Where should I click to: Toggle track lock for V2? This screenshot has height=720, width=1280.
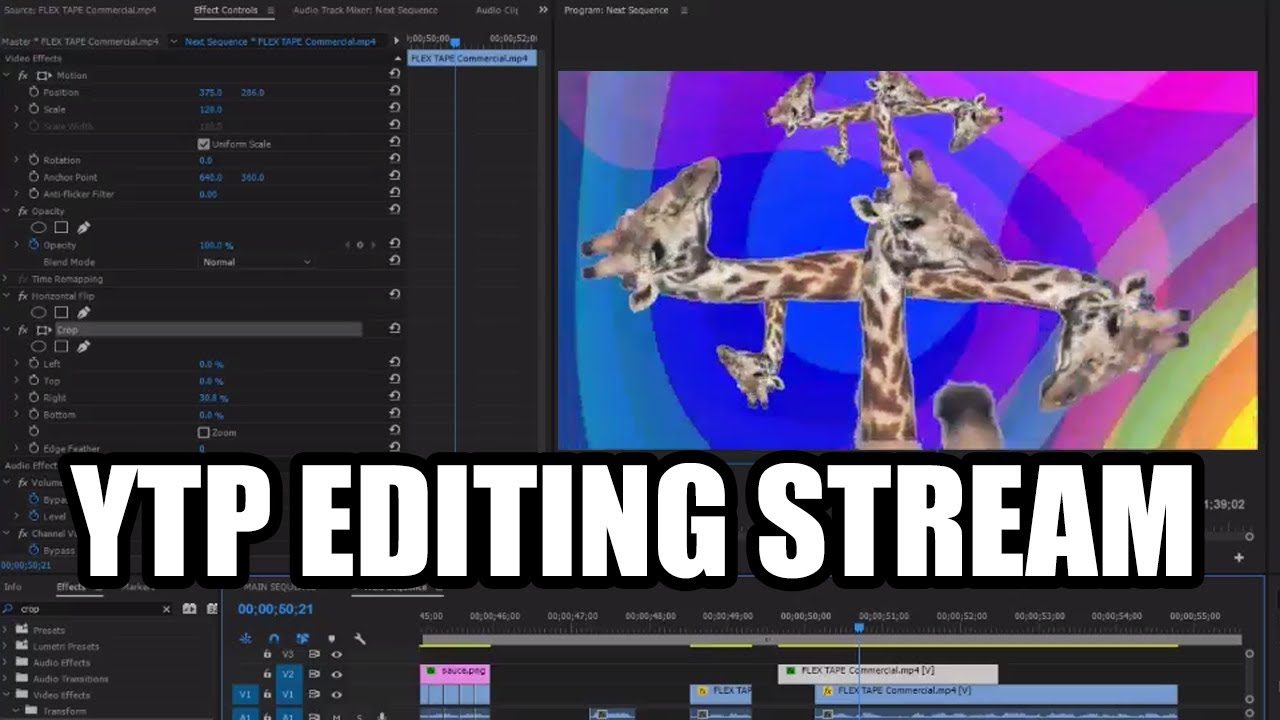tap(267, 674)
